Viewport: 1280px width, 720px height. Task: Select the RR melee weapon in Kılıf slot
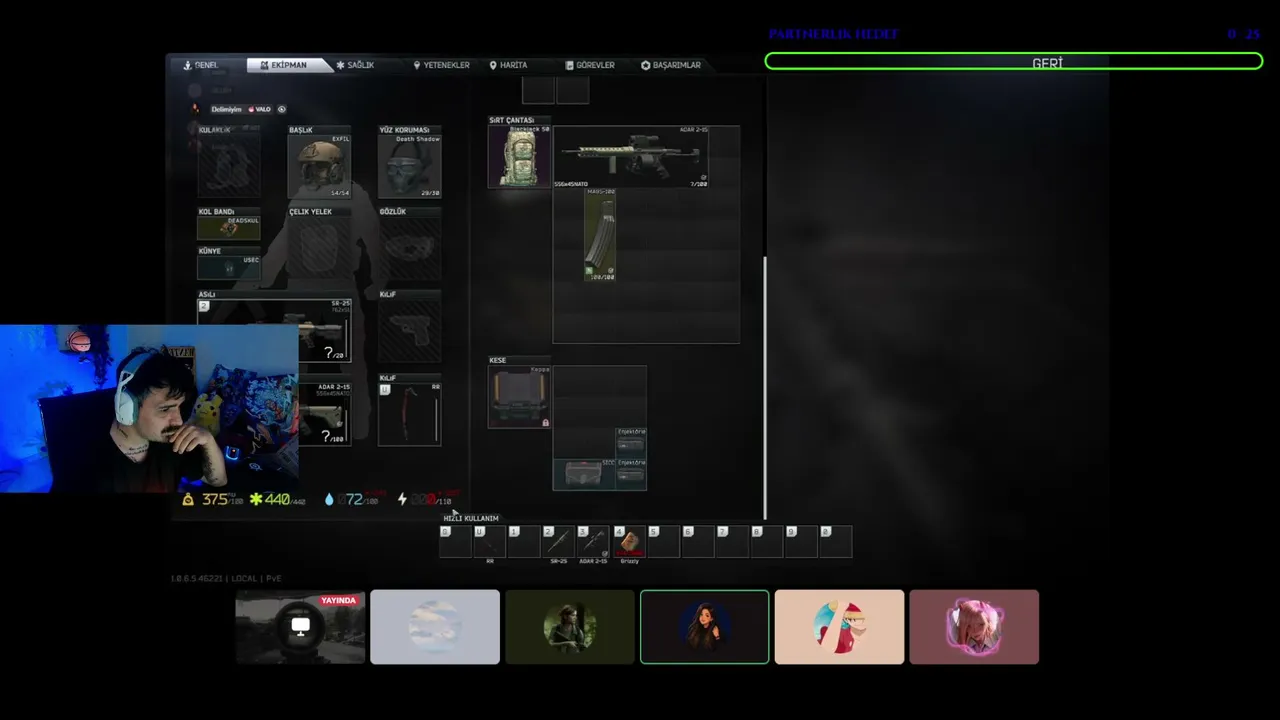pos(410,414)
